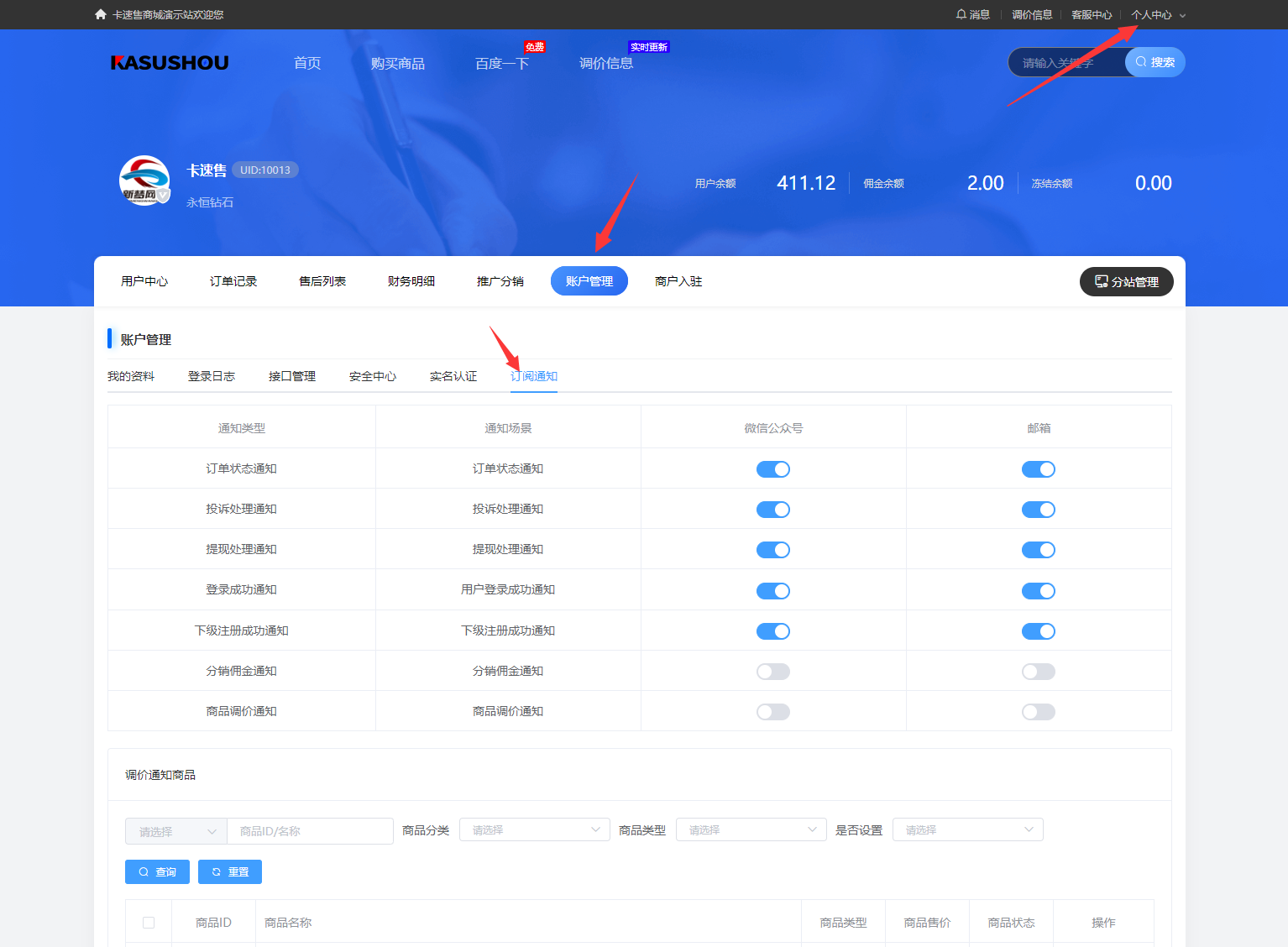
Task: Click the 商品售价 column header
Action: coord(927,923)
